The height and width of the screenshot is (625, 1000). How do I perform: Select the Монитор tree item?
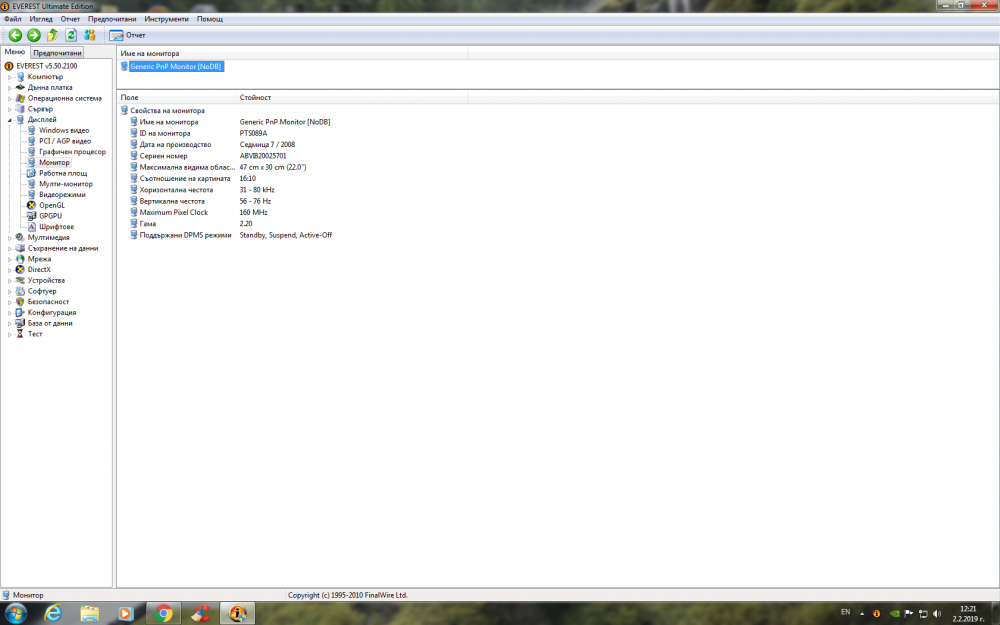54,163
